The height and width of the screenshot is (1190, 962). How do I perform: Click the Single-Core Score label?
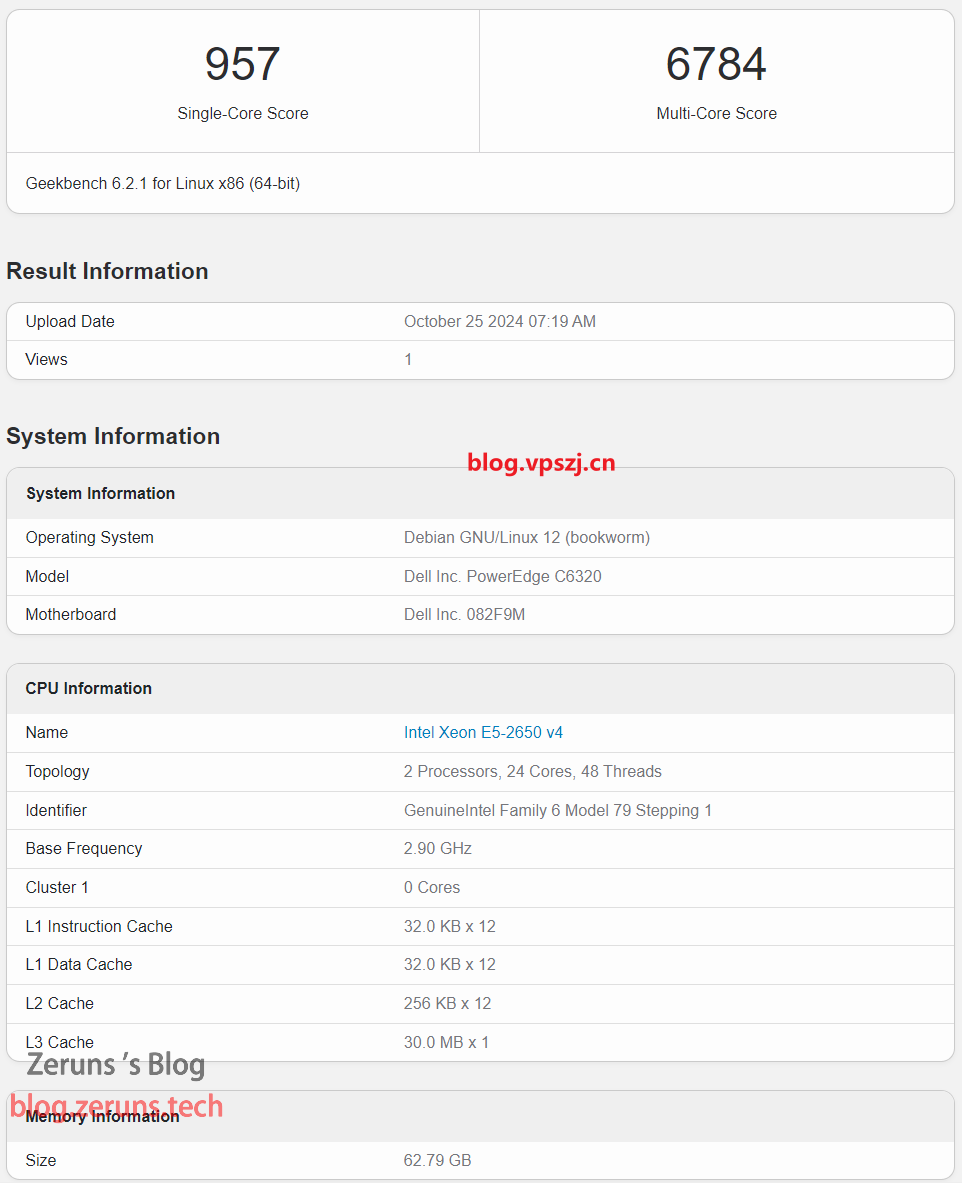(243, 114)
